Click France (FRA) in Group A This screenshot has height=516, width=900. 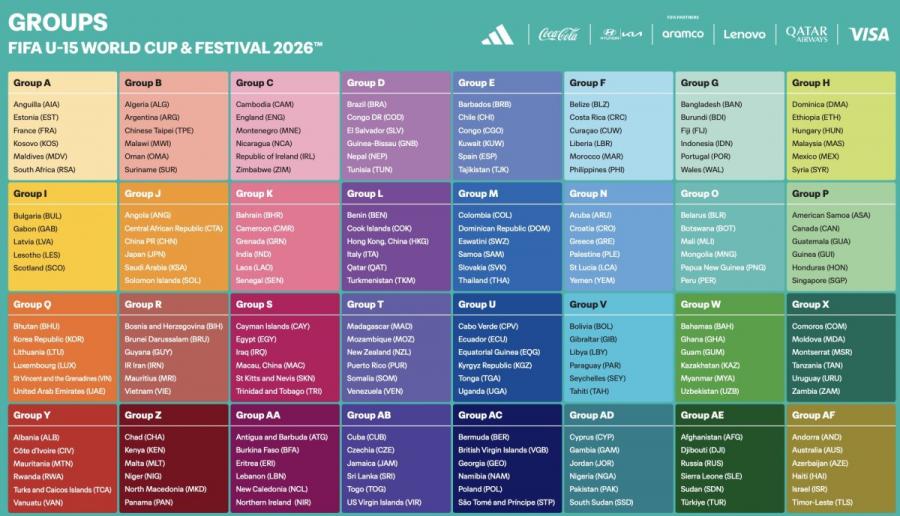(x=35, y=130)
